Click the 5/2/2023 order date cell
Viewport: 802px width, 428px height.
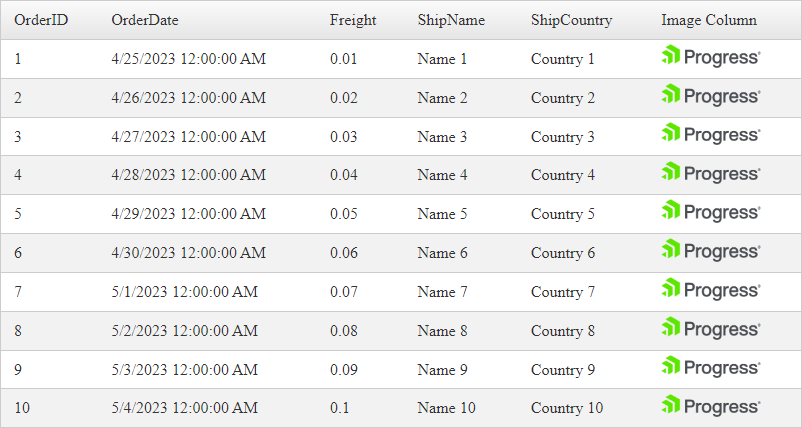point(185,331)
